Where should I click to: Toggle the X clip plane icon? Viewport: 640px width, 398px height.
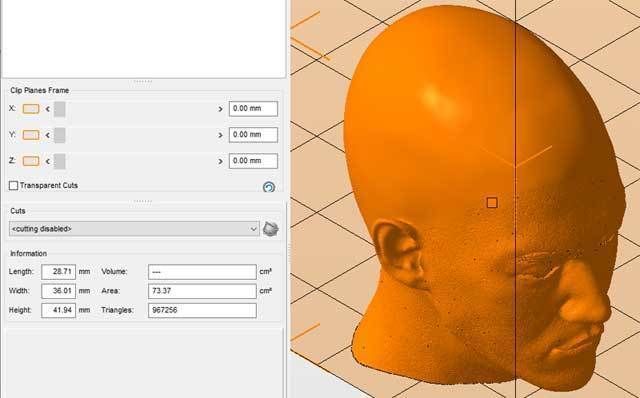coord(31,109)
